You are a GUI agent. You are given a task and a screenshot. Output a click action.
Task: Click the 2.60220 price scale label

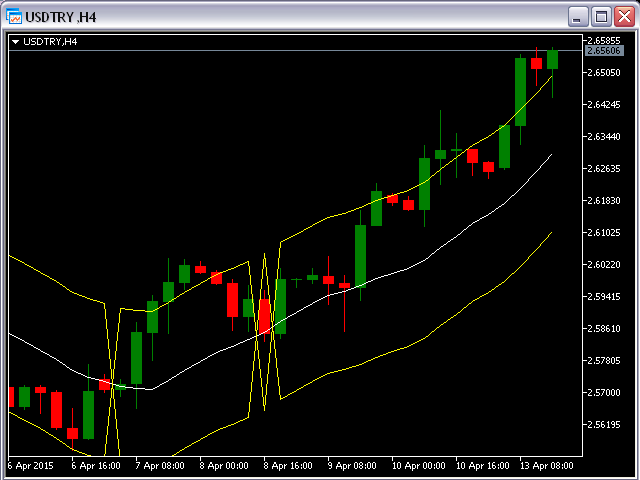[604, 264]
